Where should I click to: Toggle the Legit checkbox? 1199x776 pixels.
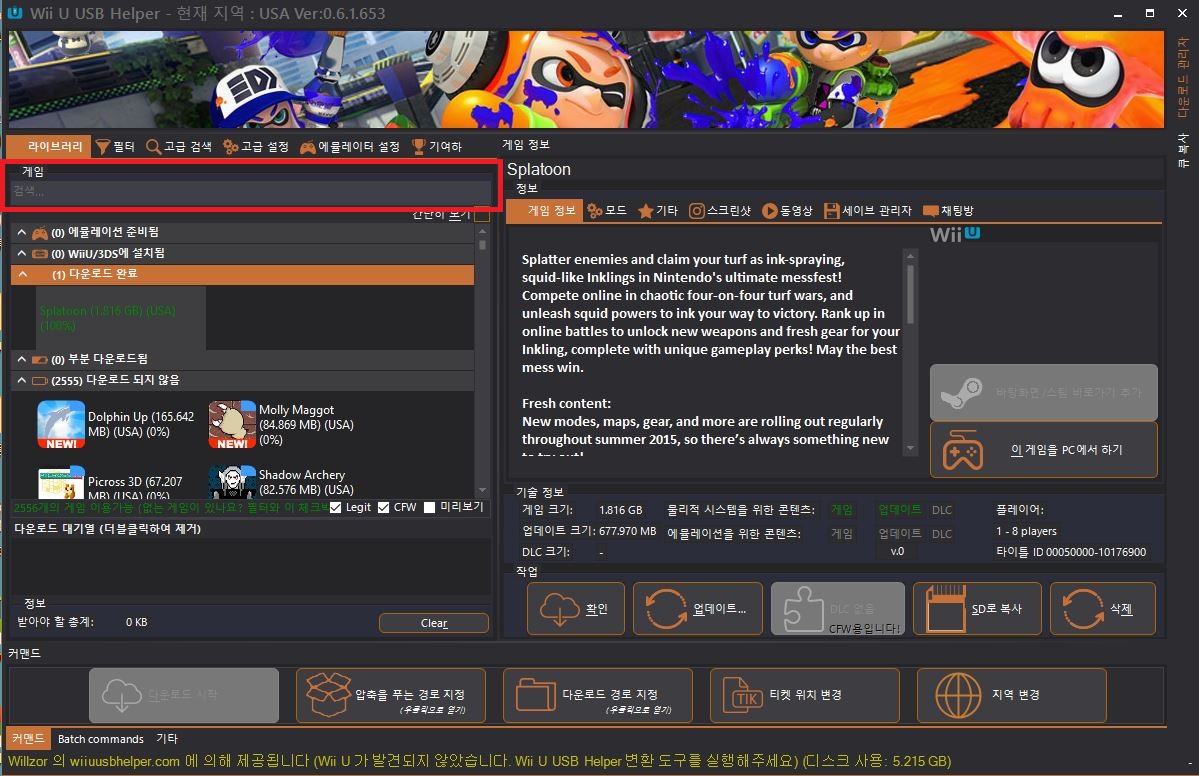coord(335,508)
